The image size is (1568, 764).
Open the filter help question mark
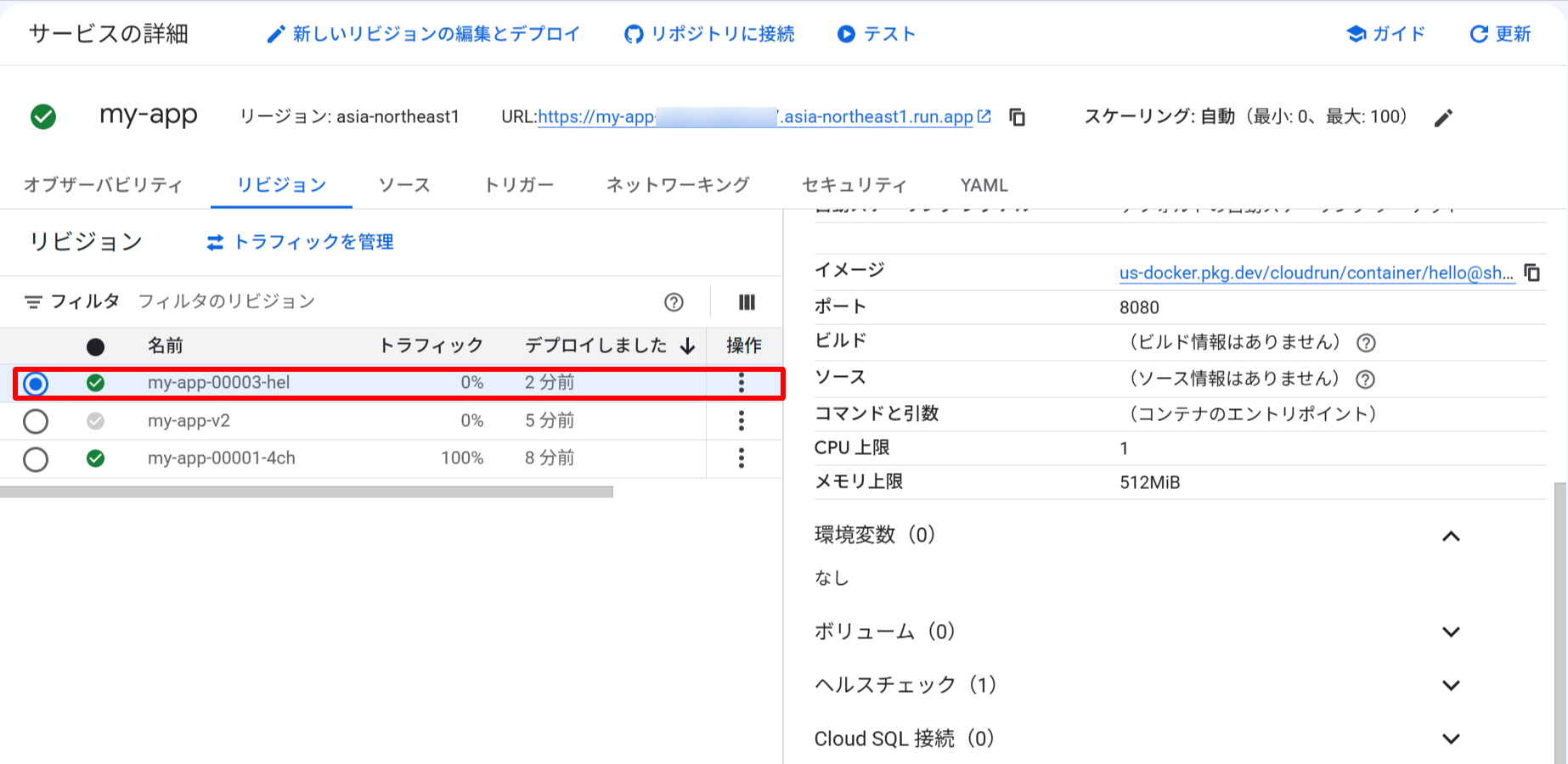674,302
